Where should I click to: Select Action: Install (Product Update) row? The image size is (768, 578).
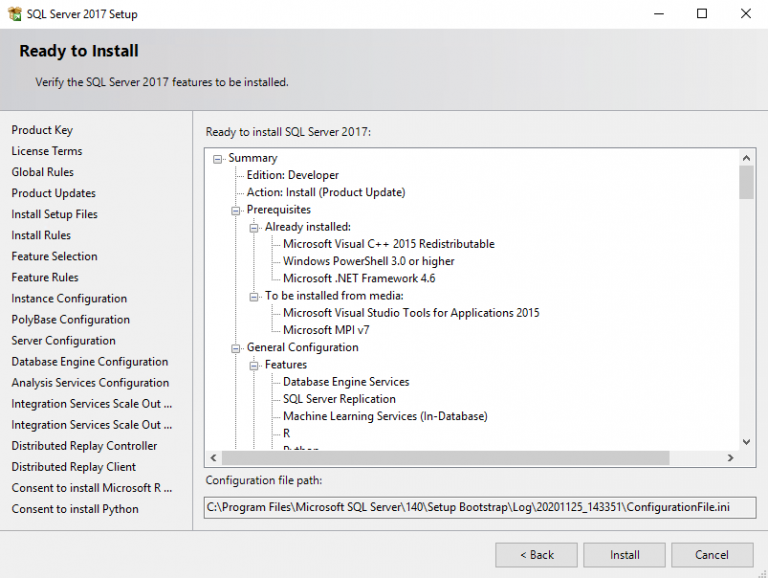point(326,193)
